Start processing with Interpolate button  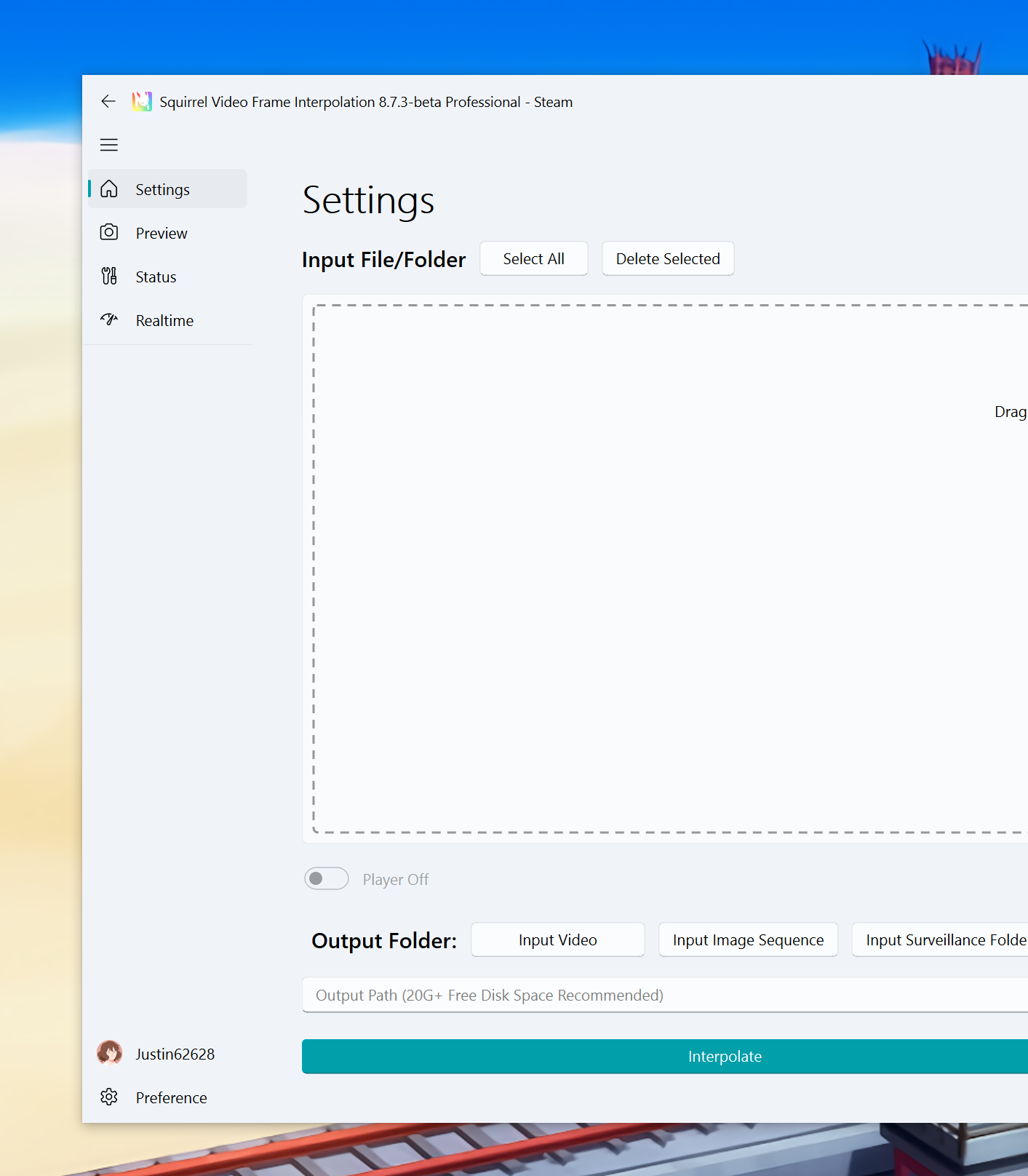[x=665, y=1057]
